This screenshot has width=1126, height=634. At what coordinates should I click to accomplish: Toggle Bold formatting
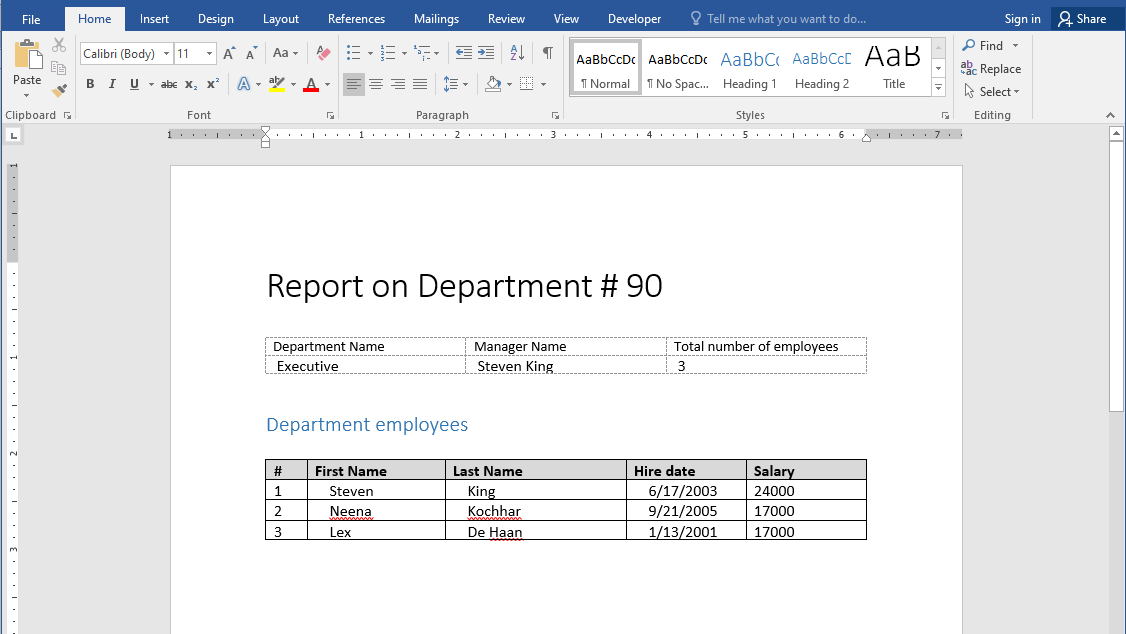[x=90, y=85]
